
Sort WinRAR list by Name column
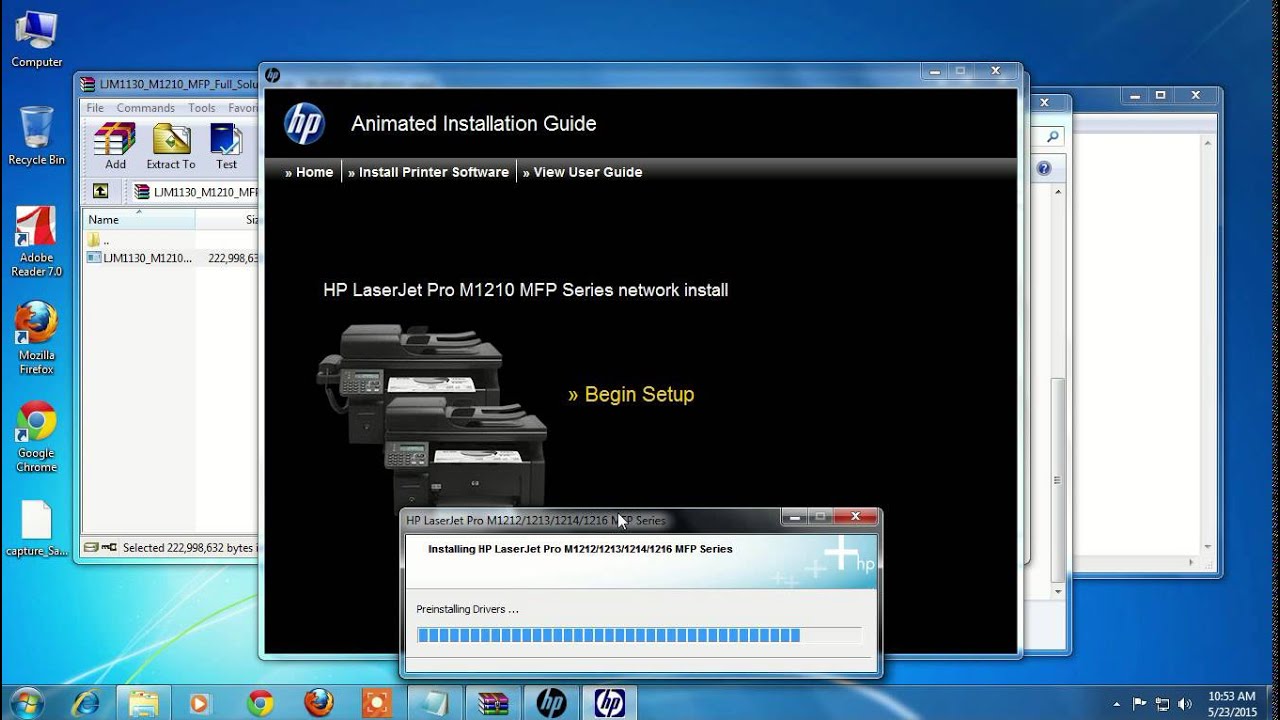click(139, 219)
